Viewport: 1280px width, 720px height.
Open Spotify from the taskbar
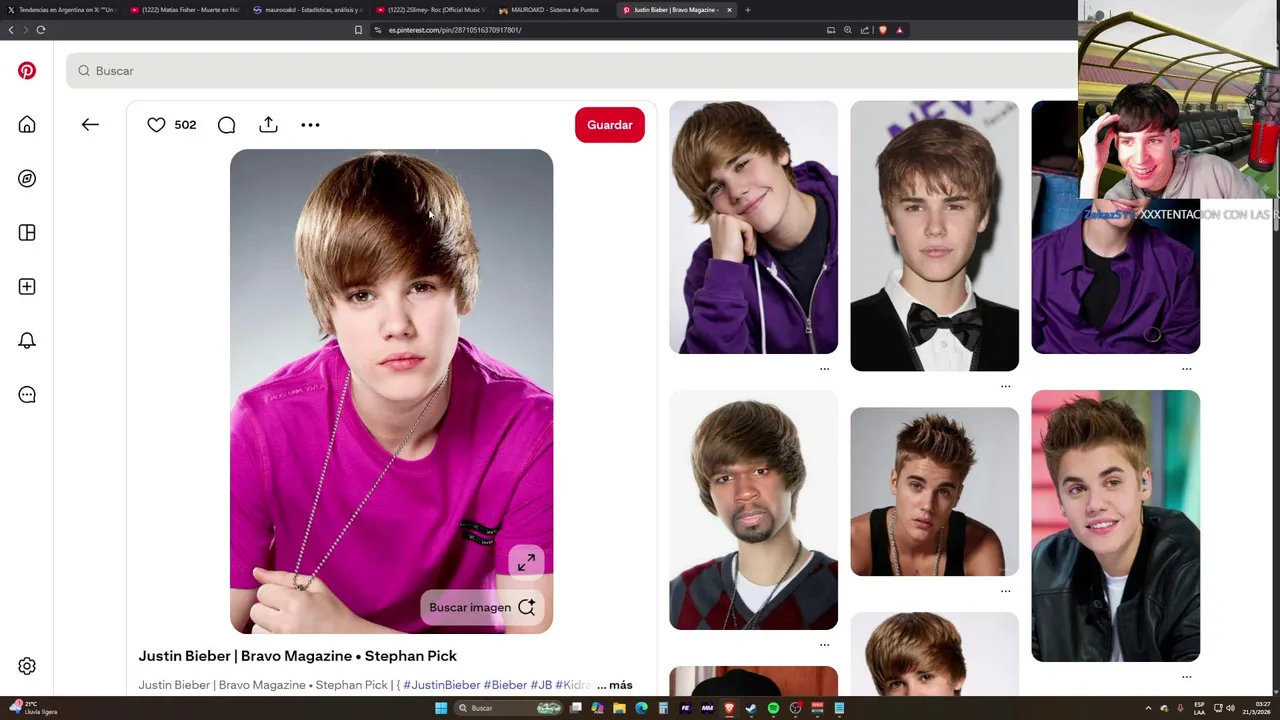pos(773,708)
